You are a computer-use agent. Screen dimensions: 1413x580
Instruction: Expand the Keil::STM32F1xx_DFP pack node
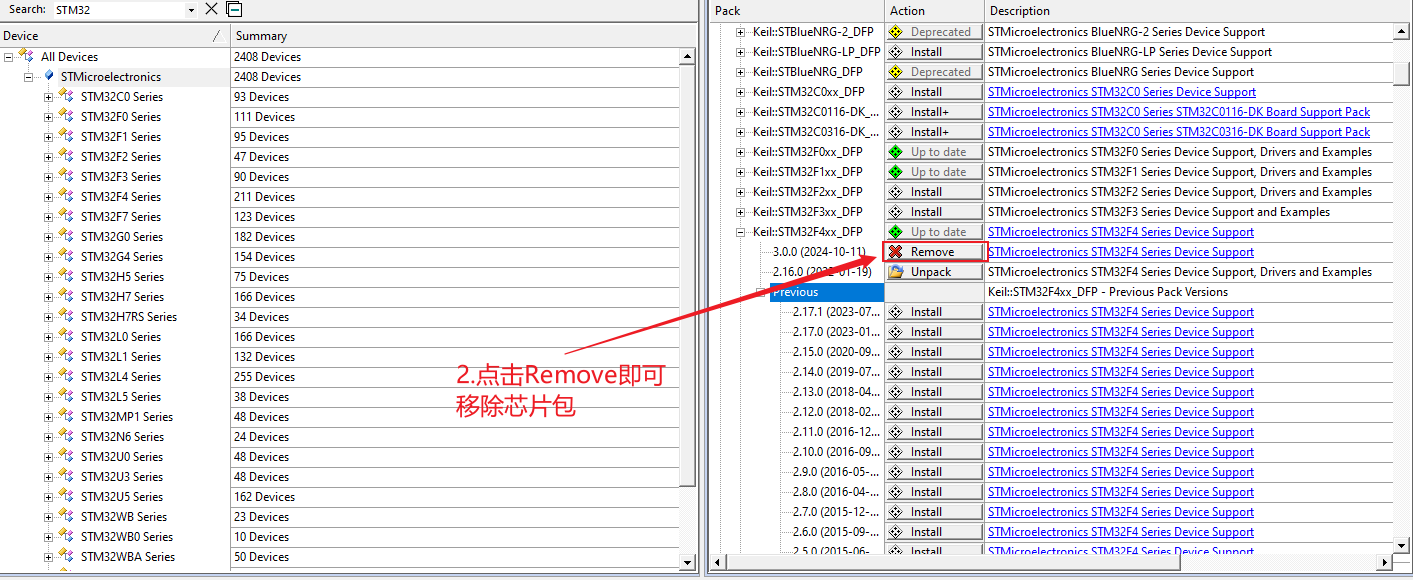click(741, 172)
